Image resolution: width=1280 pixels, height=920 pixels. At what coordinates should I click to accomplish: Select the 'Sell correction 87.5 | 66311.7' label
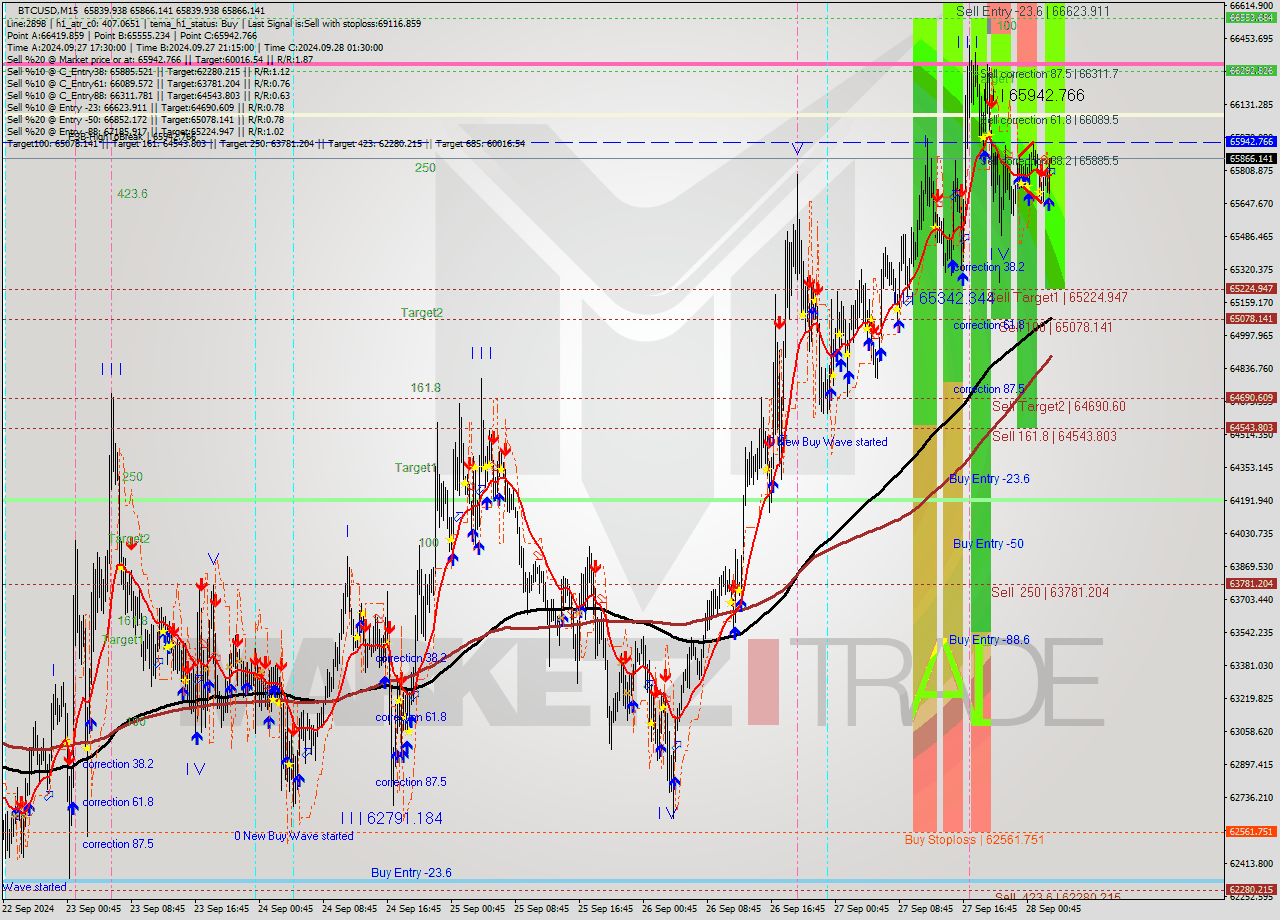click(x=1048, y=74)
